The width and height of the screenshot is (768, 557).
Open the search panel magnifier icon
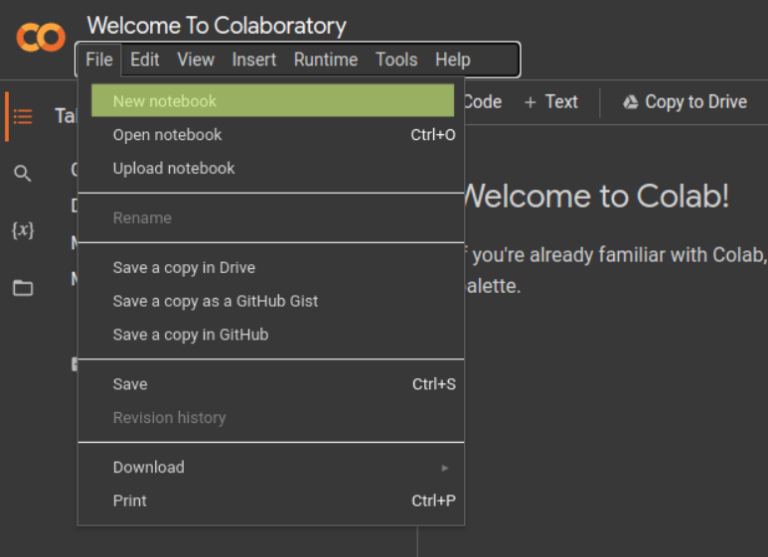click(23, 174)
